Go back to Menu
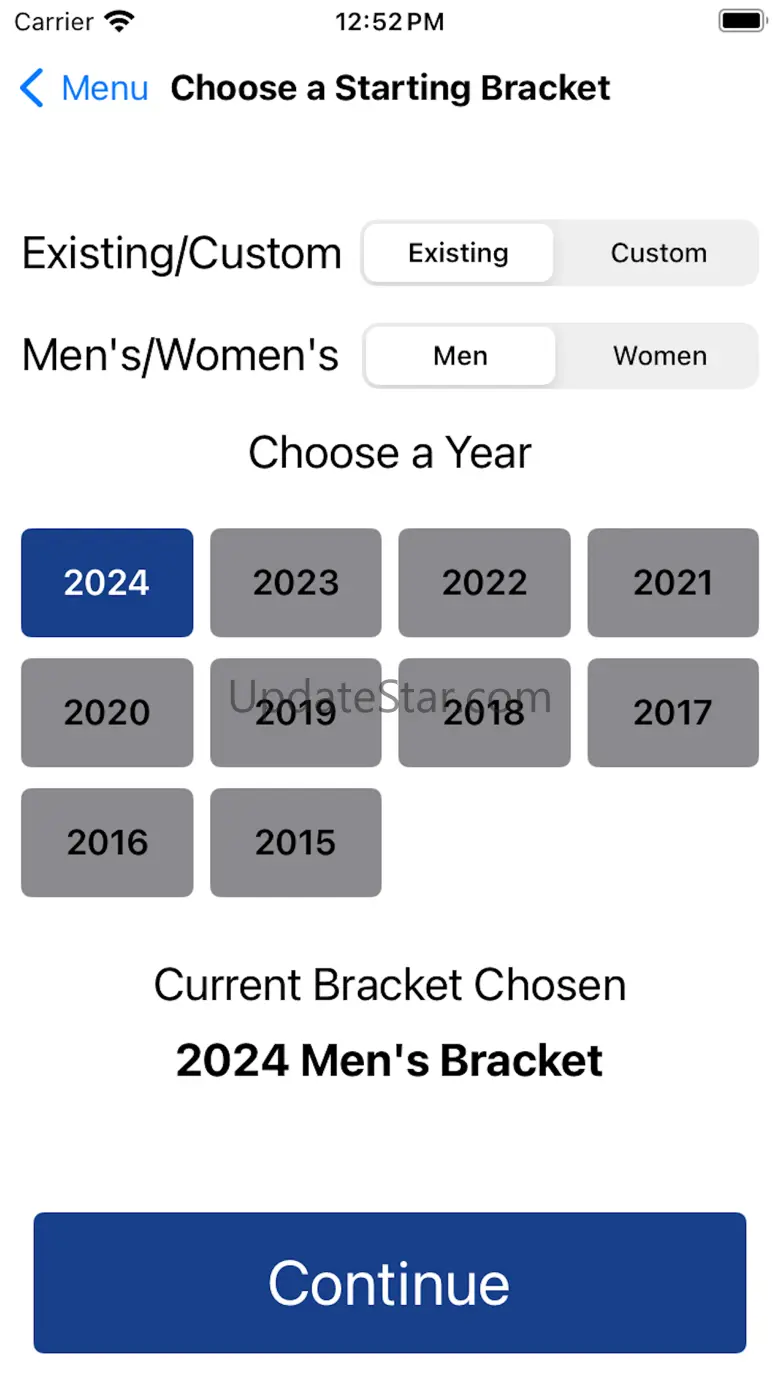Screen dimensions: 780x1387 coord(104,88)
